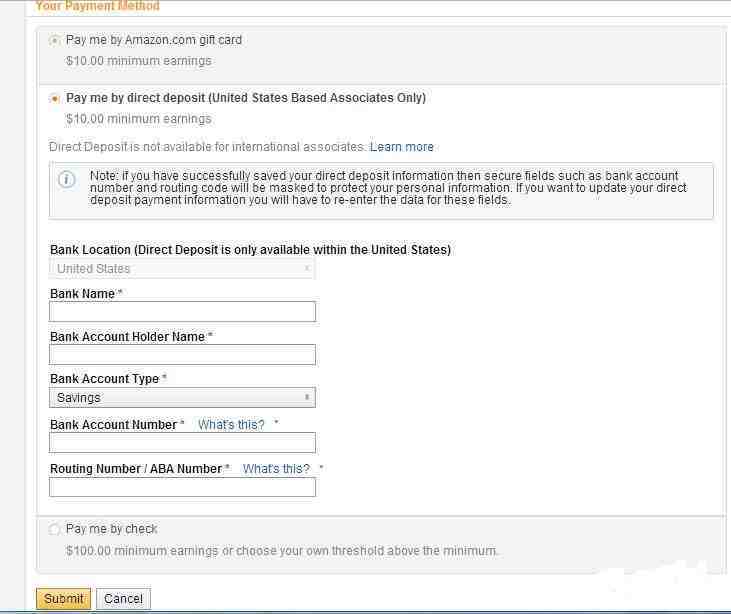This screenshot has width=731, height=614.
Task: Click the Bank Account Holder Name input
Action: pyautogui.click(x=182, y=355)
